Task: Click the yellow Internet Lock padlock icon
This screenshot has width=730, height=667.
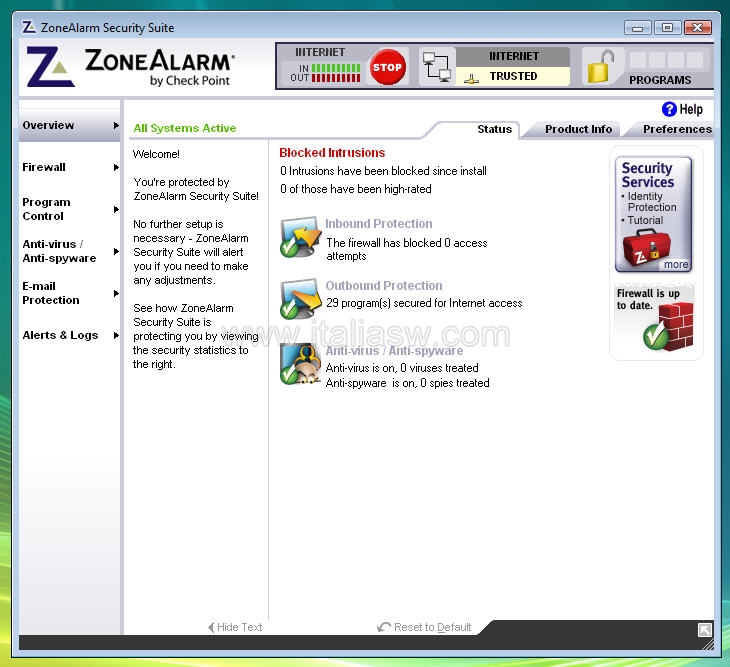Action: 601,67
